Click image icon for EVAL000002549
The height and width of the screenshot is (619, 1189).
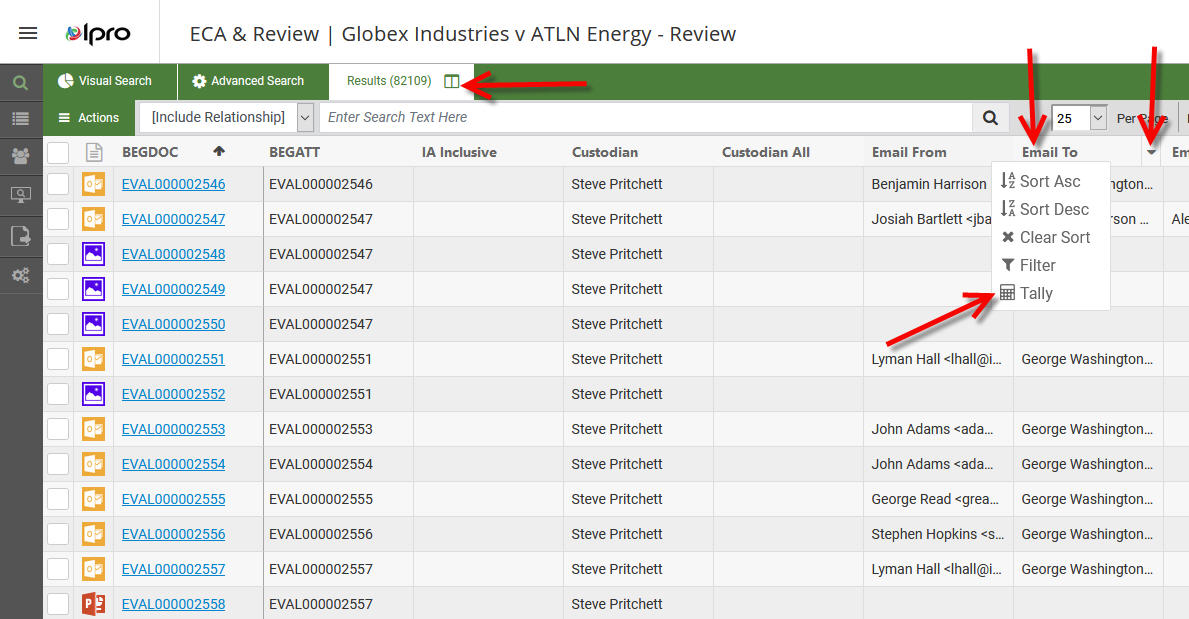click(93, 289)
